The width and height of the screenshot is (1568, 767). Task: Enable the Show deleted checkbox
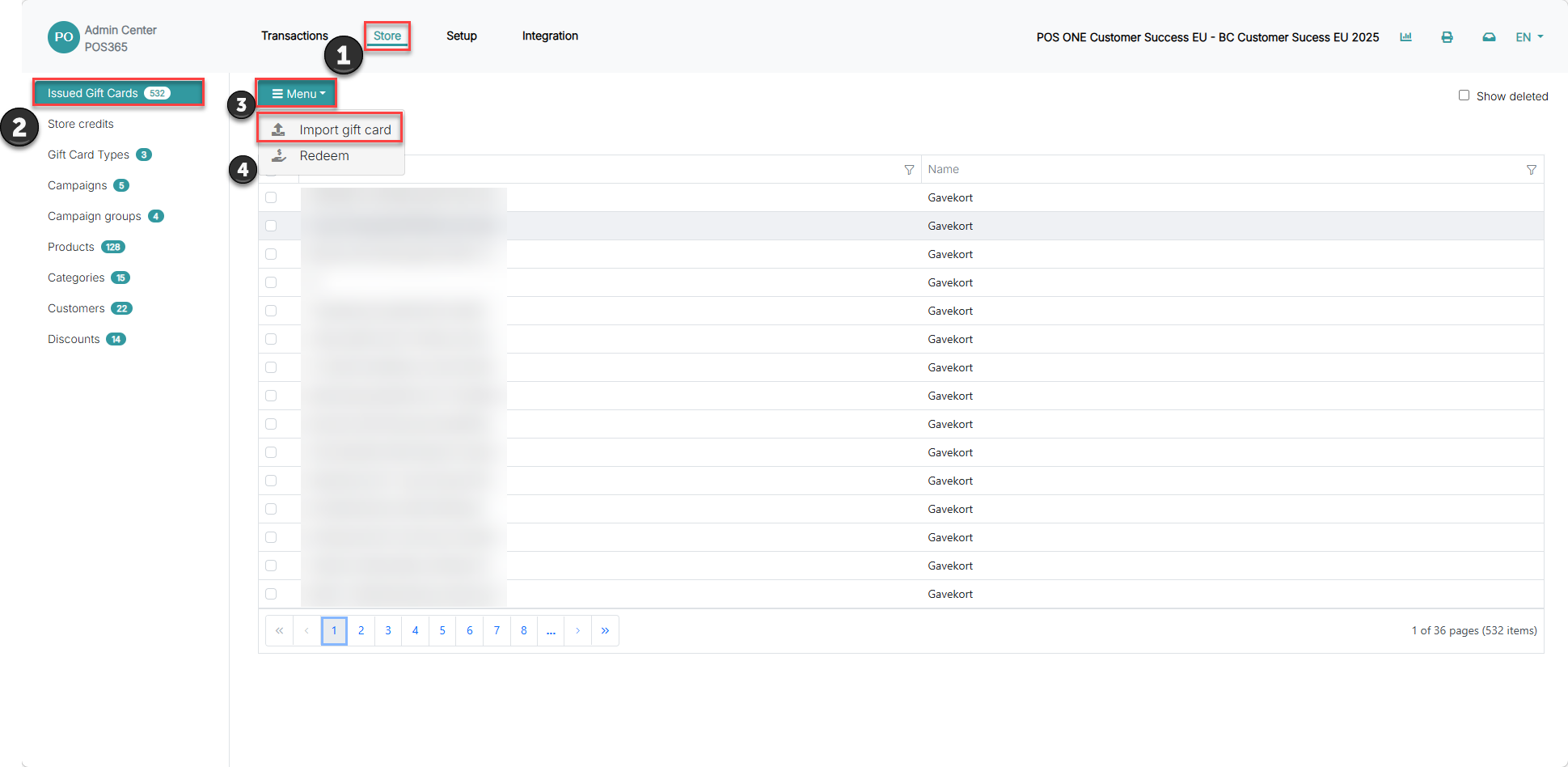tap(1464, 95)
